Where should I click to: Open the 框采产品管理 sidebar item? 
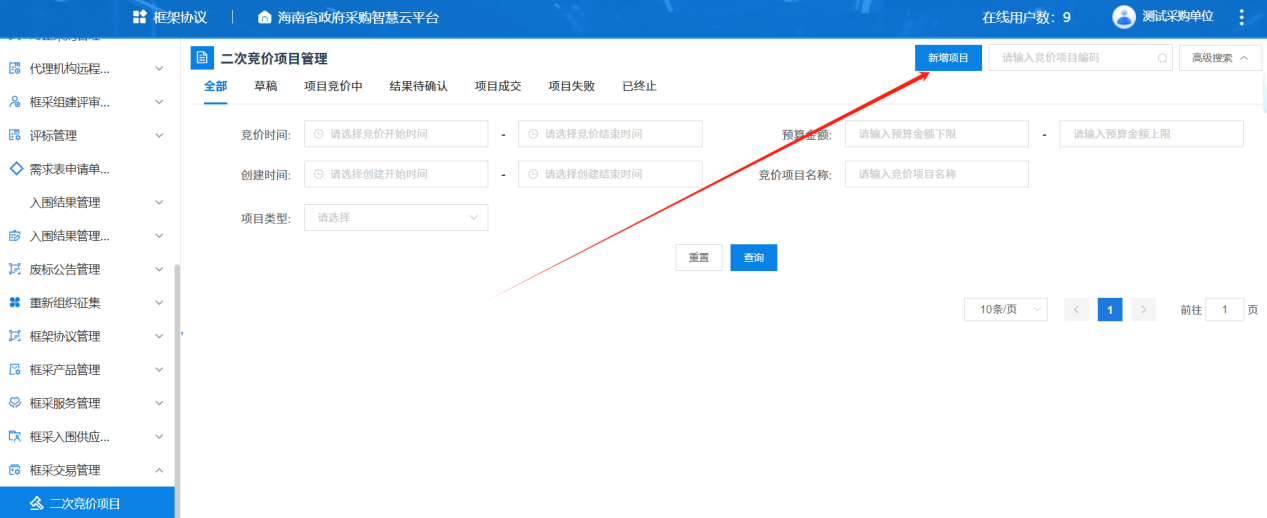[87, 370]
